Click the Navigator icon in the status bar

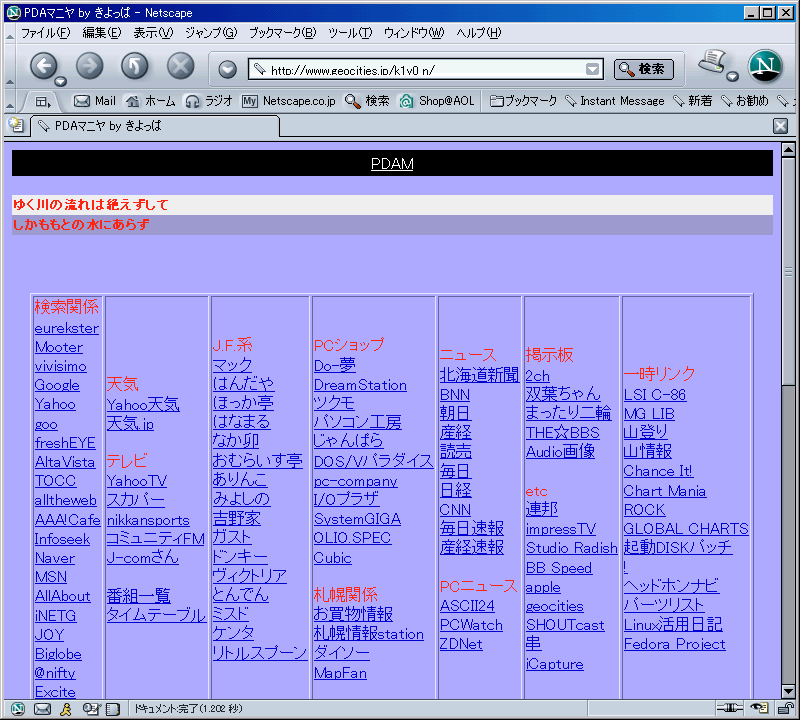18,708
